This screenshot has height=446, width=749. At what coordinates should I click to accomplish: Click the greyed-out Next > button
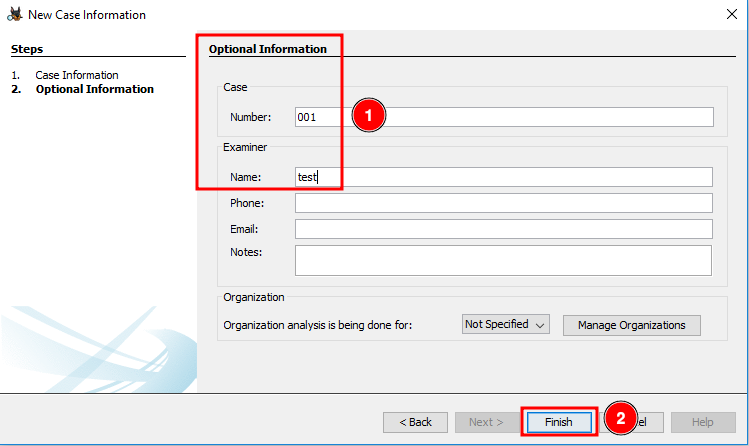[487, 422]
